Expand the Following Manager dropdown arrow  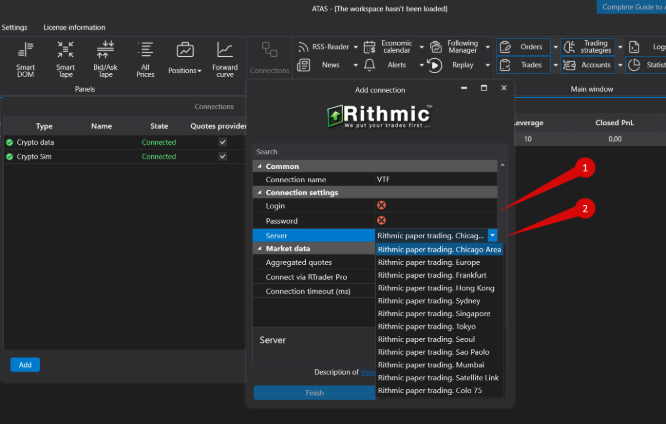pos(488,47)
